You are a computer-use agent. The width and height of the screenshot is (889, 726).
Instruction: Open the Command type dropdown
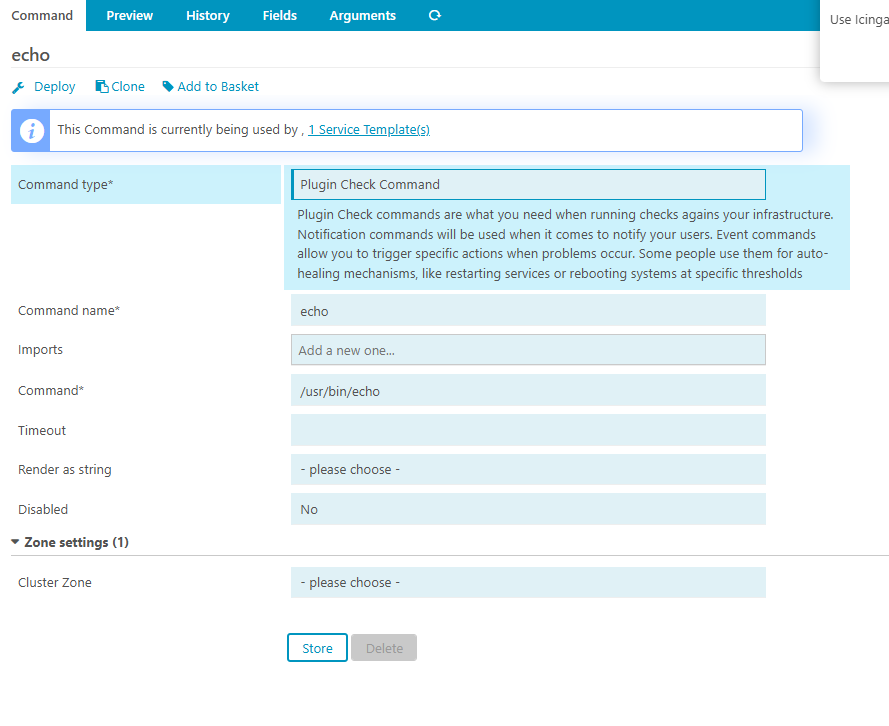click(x=528, y=185)
